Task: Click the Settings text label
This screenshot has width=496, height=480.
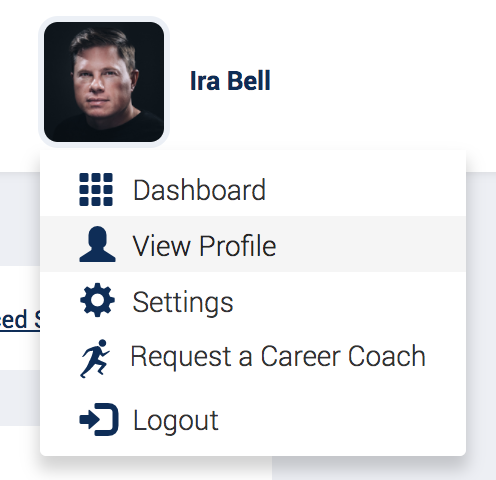Action: 183,302
